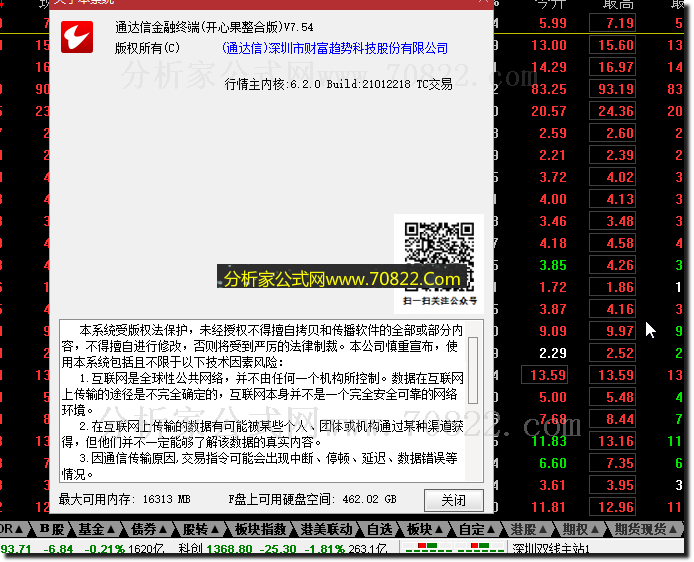The image size is (694, 562).
Task: Select the 2.60 high price cell
Action: [x=613, y=133]
